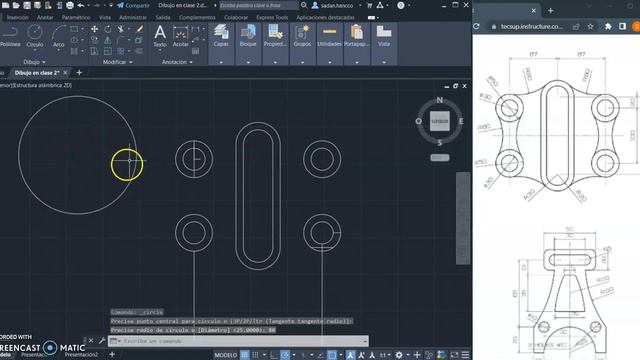Toggle ortho mode in status bar

point(274,355)
